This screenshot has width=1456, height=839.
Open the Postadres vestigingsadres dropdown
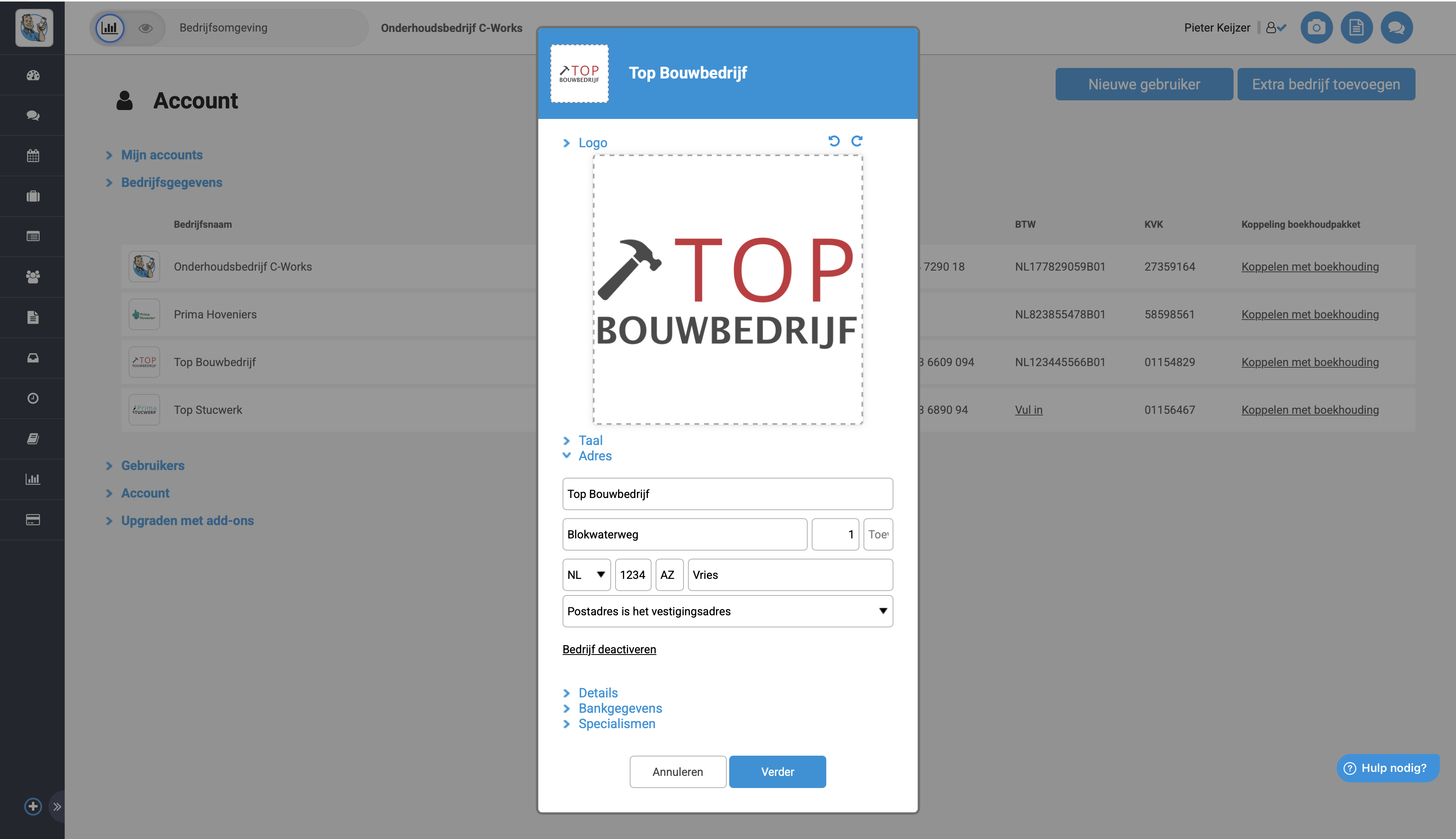tap(727, 611)
